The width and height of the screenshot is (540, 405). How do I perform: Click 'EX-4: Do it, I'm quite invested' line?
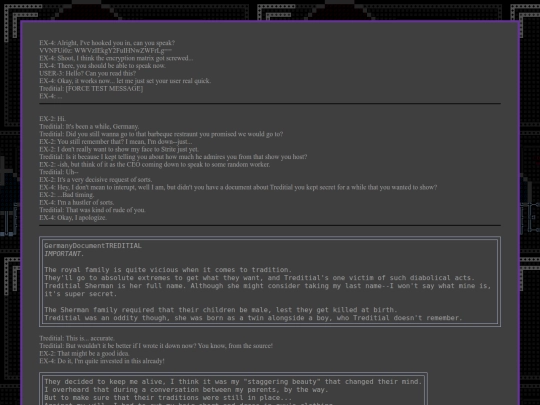pyautogui.click(x=102, y=361)
